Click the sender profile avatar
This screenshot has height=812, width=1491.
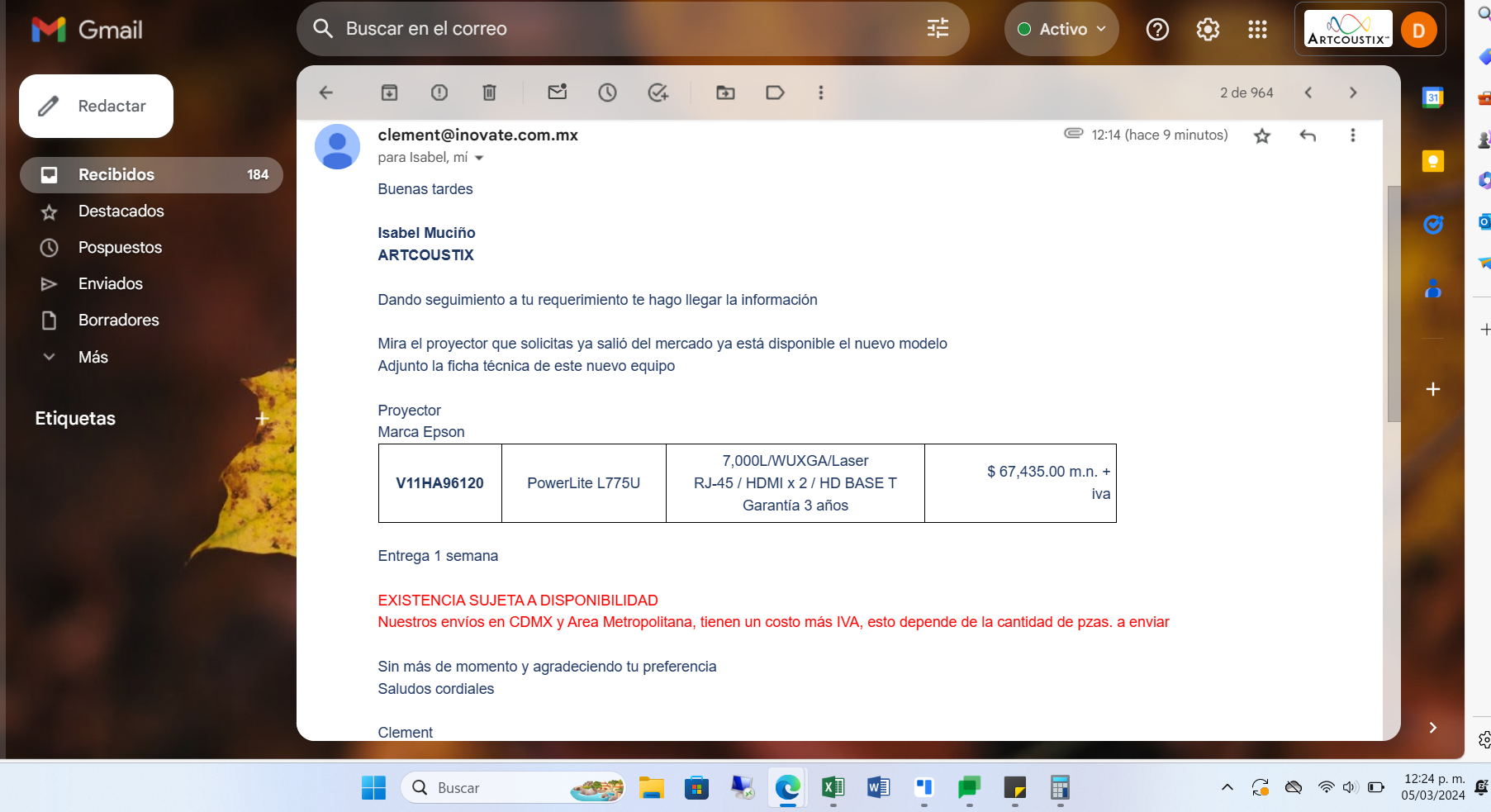337,147
